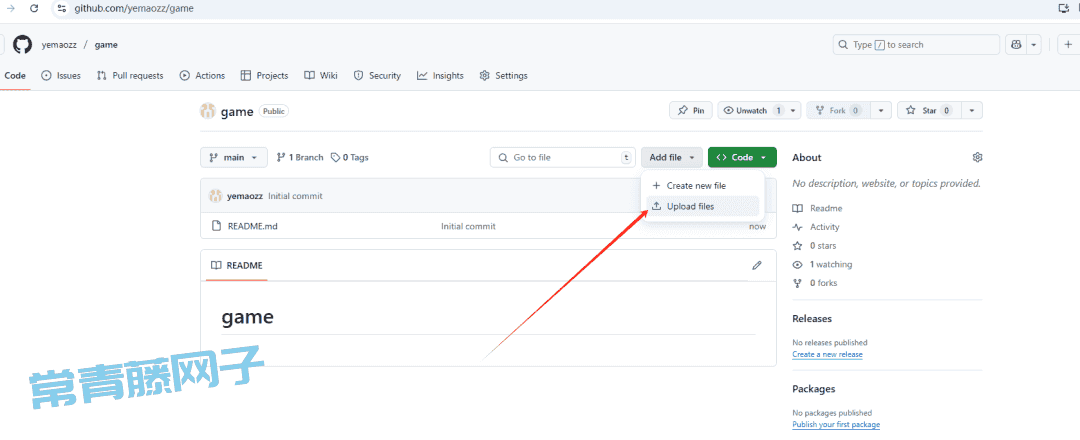
Task: Click the game heading in README
Action: 247,317
